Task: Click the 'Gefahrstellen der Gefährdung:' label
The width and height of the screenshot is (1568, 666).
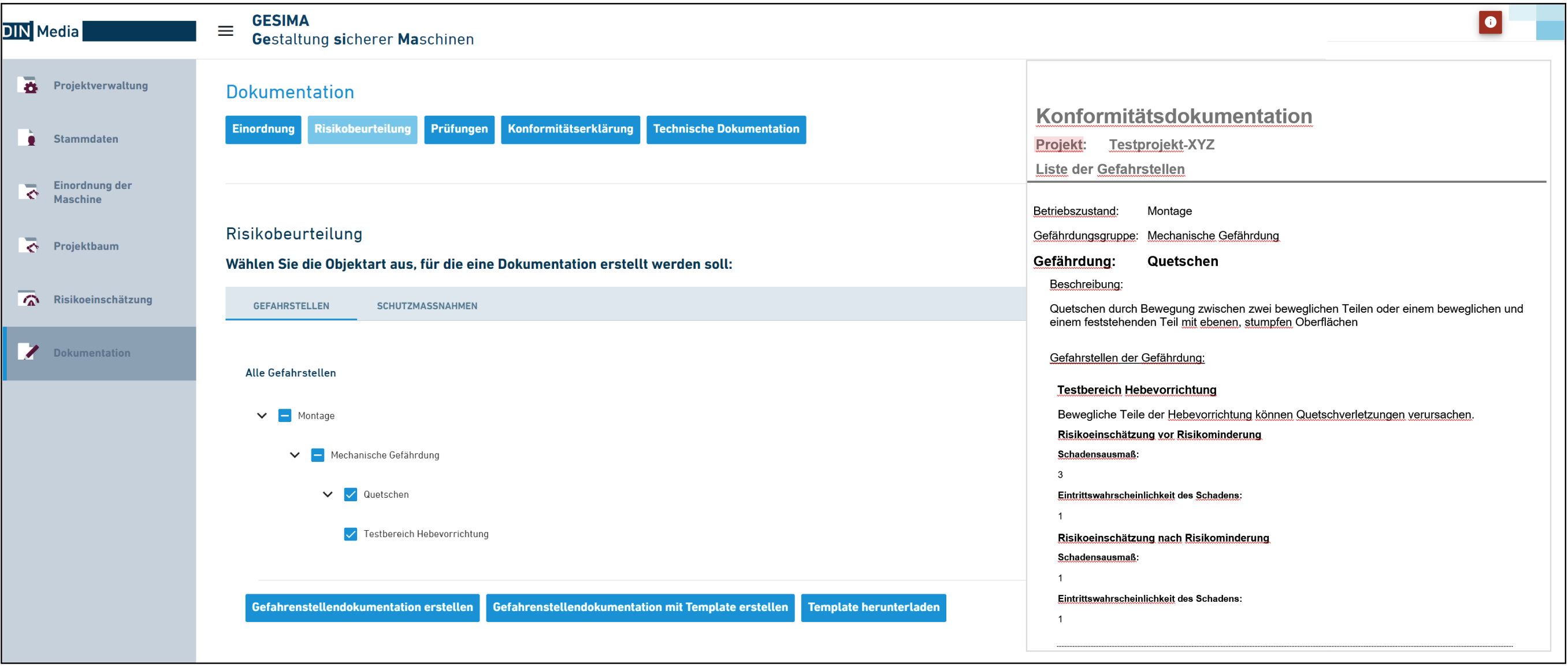Action: (x=1127, y=358)
